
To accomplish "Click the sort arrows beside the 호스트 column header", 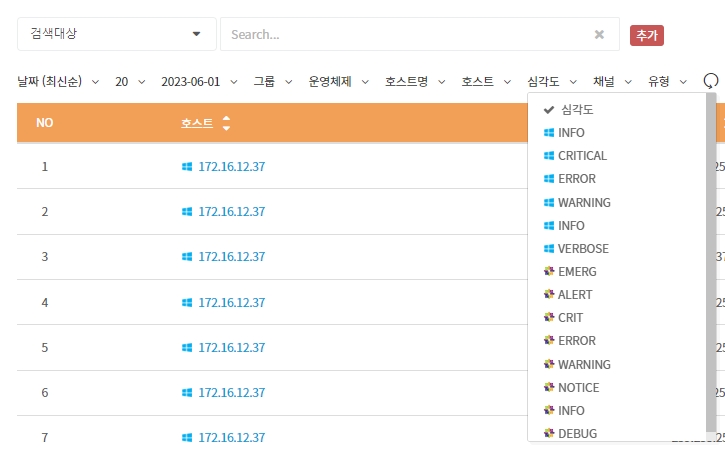I will click(x=226, y=123).
